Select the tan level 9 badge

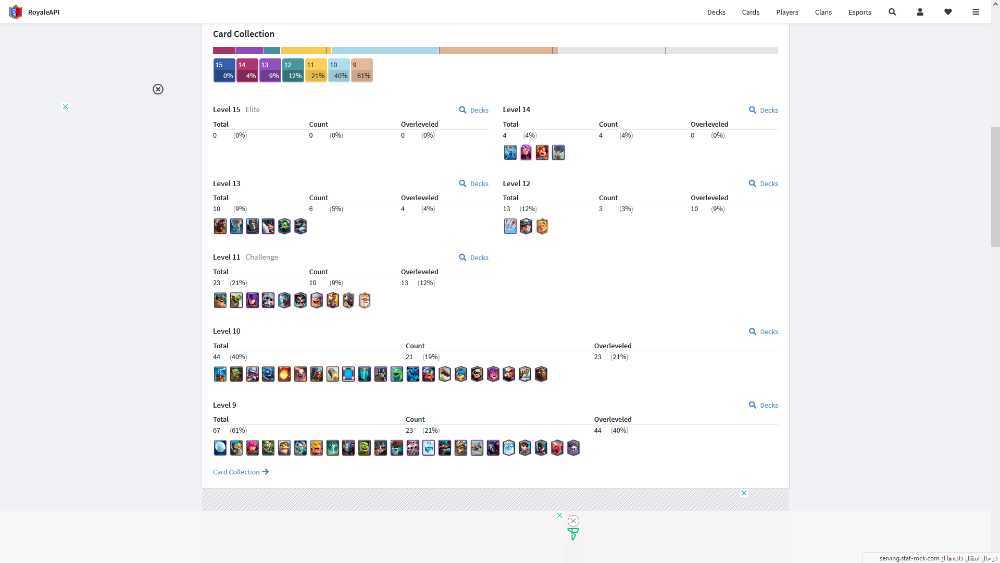click(362, 70)
